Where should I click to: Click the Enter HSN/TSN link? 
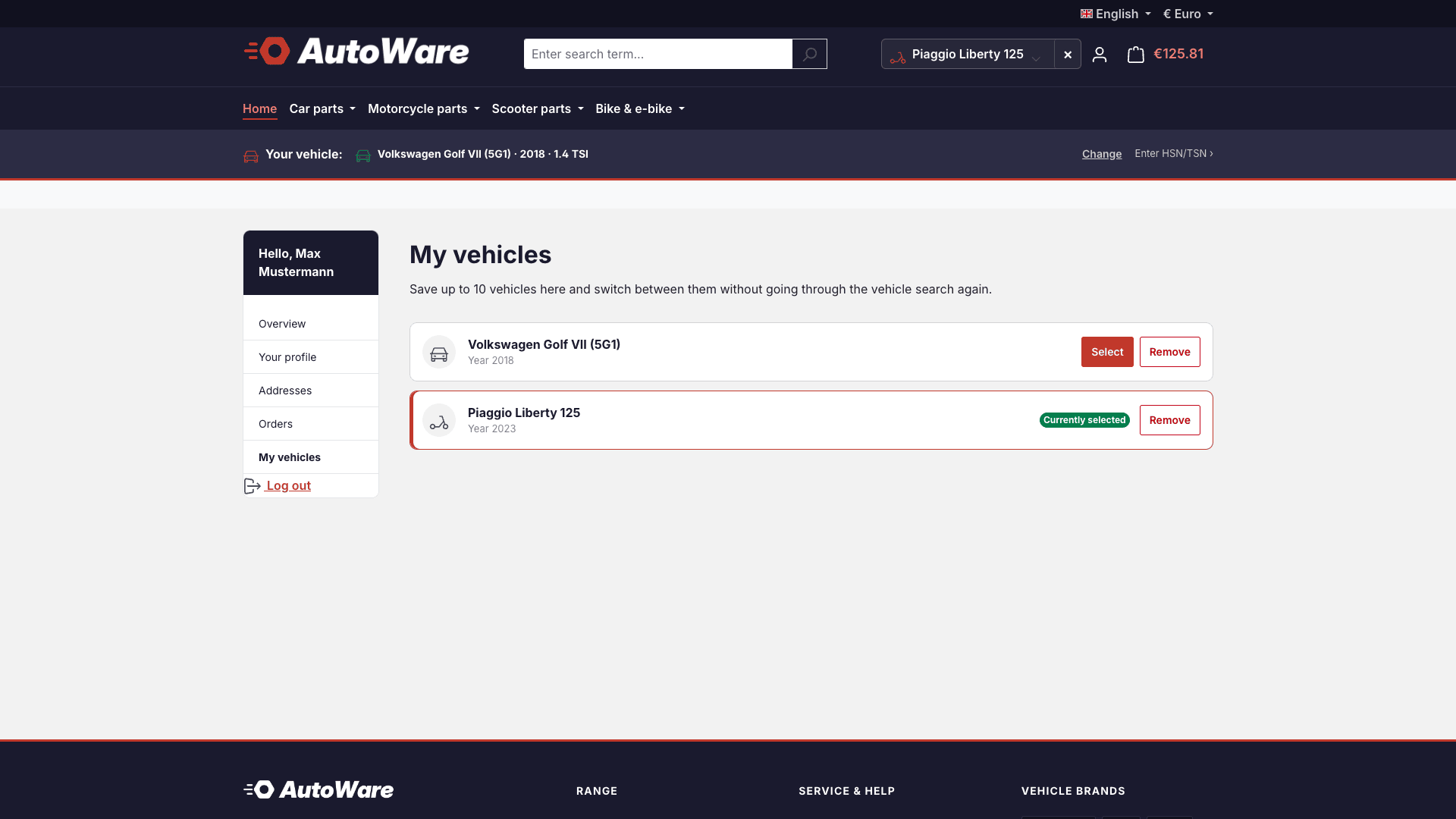[1174, 153]
